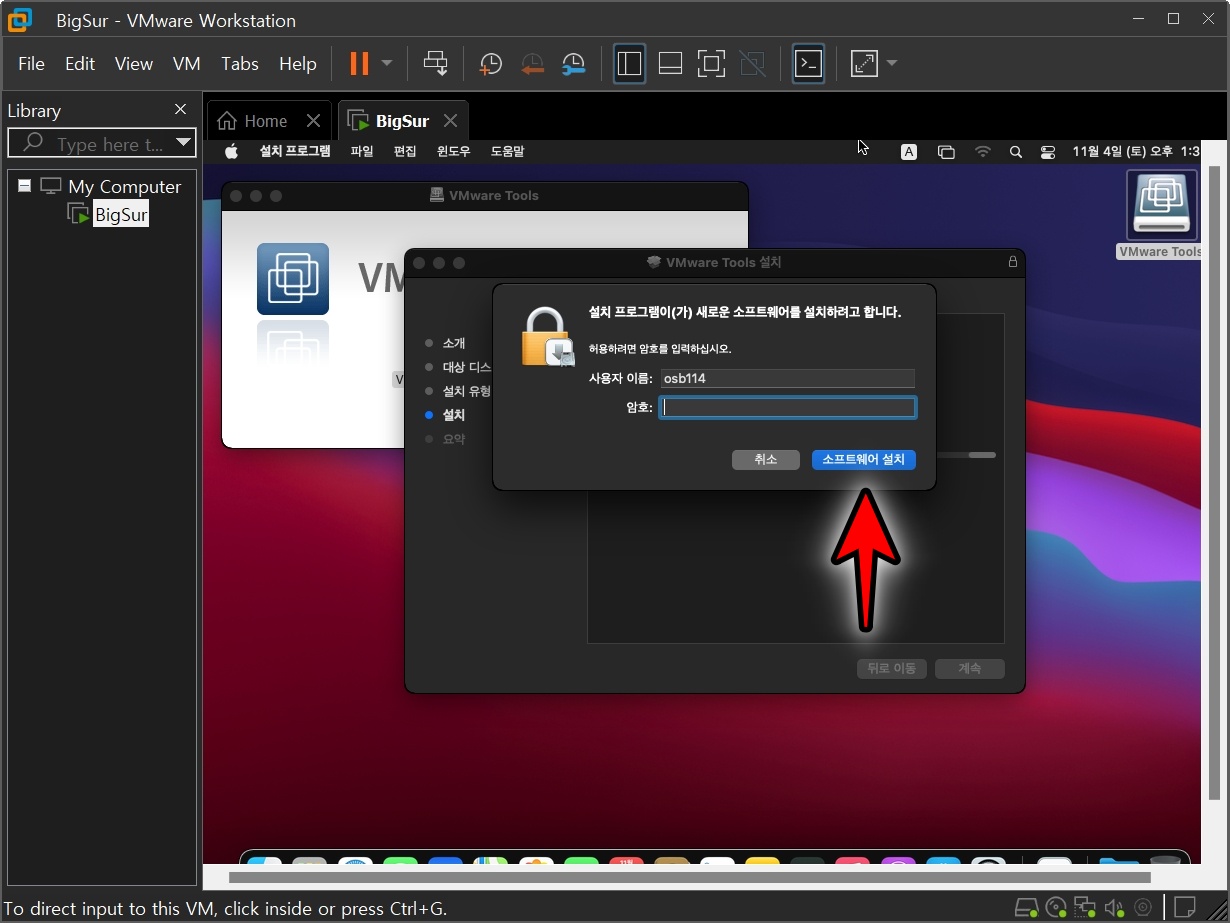Click the camera device status icon
The width and height of the screenshot is (1230, 923).
(1143, 908)
